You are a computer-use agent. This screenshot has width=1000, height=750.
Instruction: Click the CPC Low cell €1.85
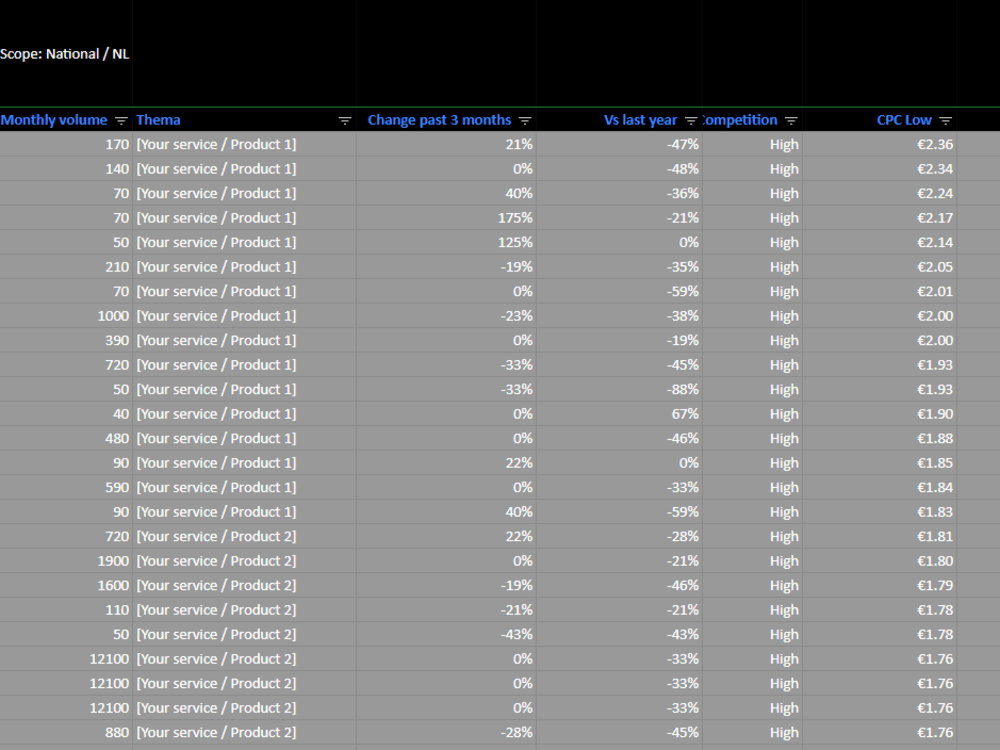click(x=879, y=463)
